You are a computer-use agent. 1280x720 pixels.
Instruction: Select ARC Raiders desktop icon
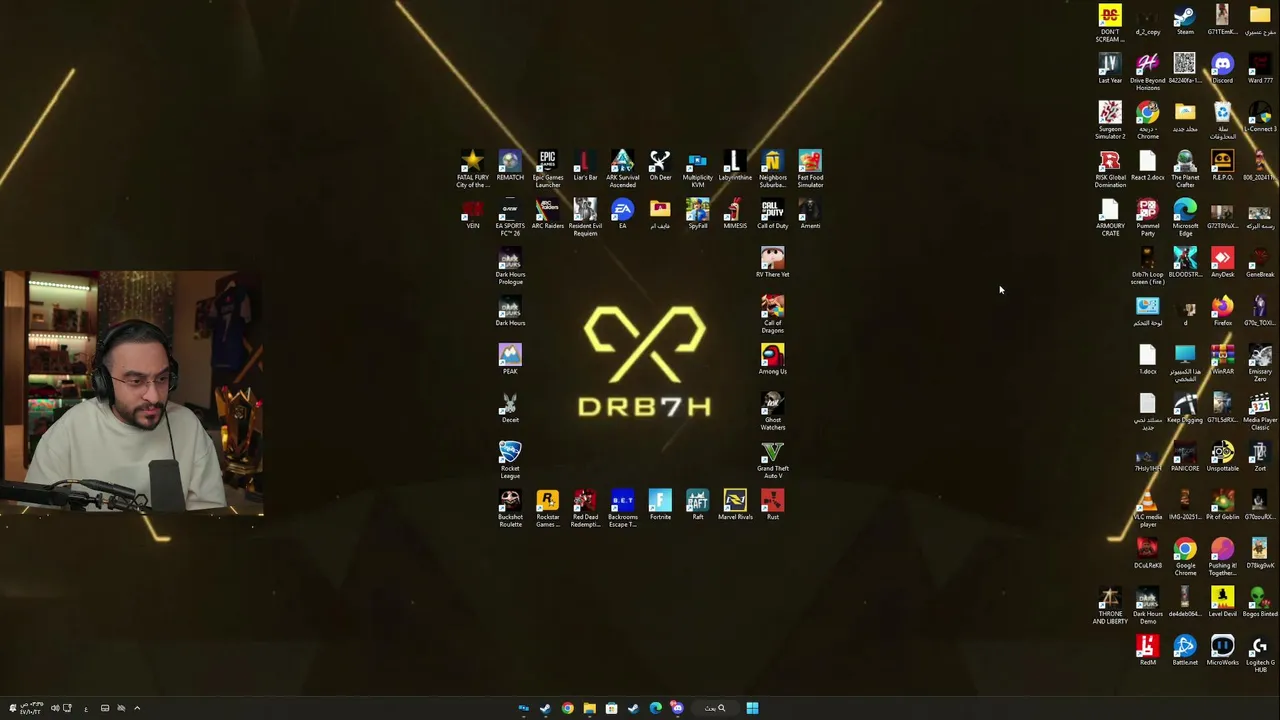[x=547, y=214]
